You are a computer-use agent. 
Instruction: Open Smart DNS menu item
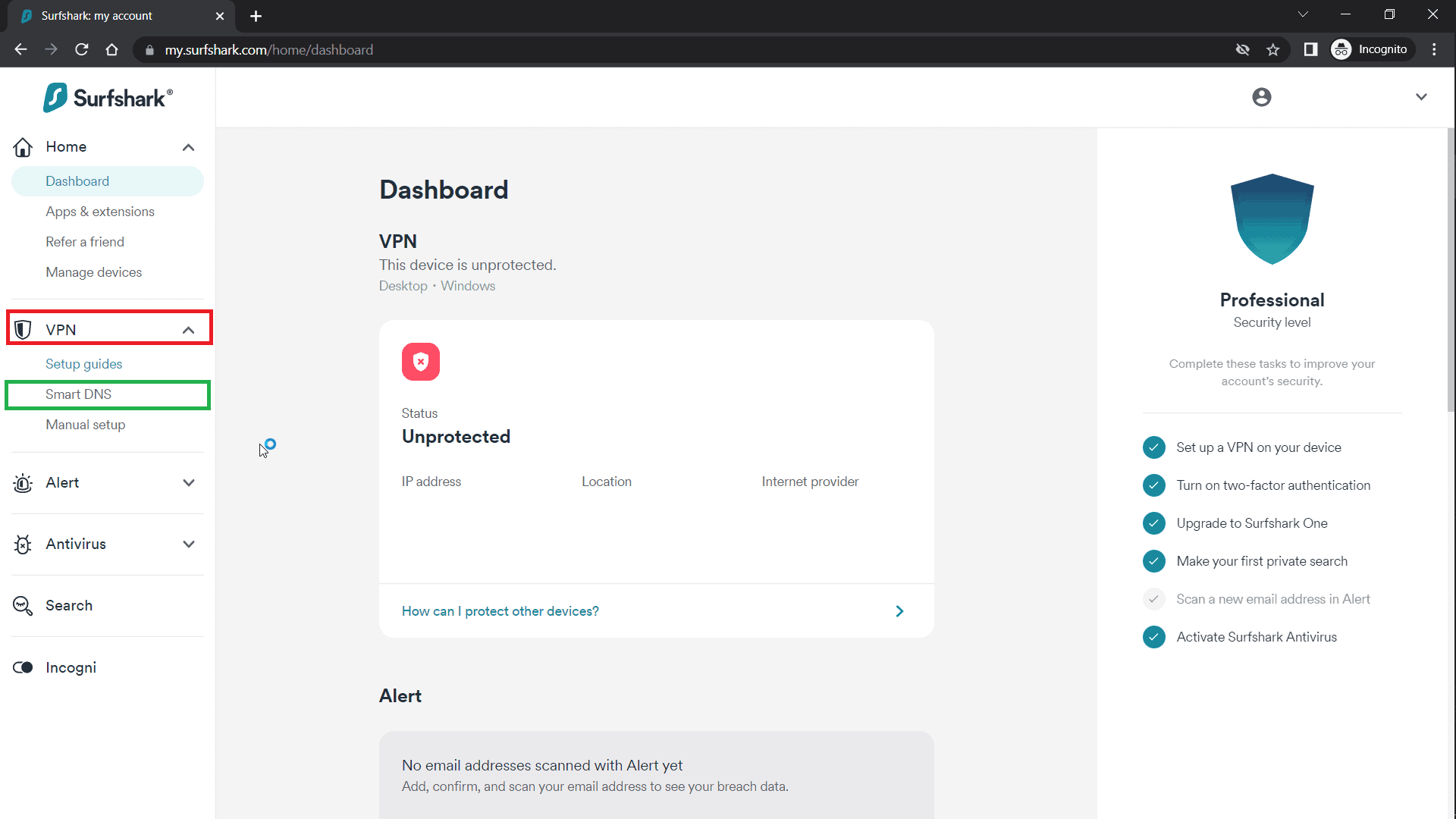78,394
